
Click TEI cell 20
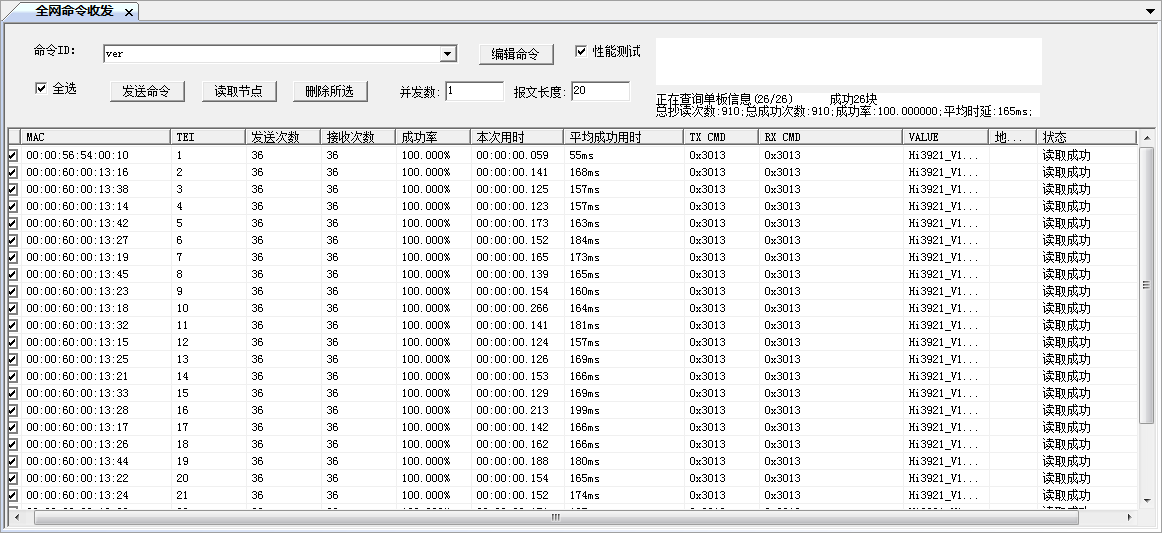pos(182,478)
